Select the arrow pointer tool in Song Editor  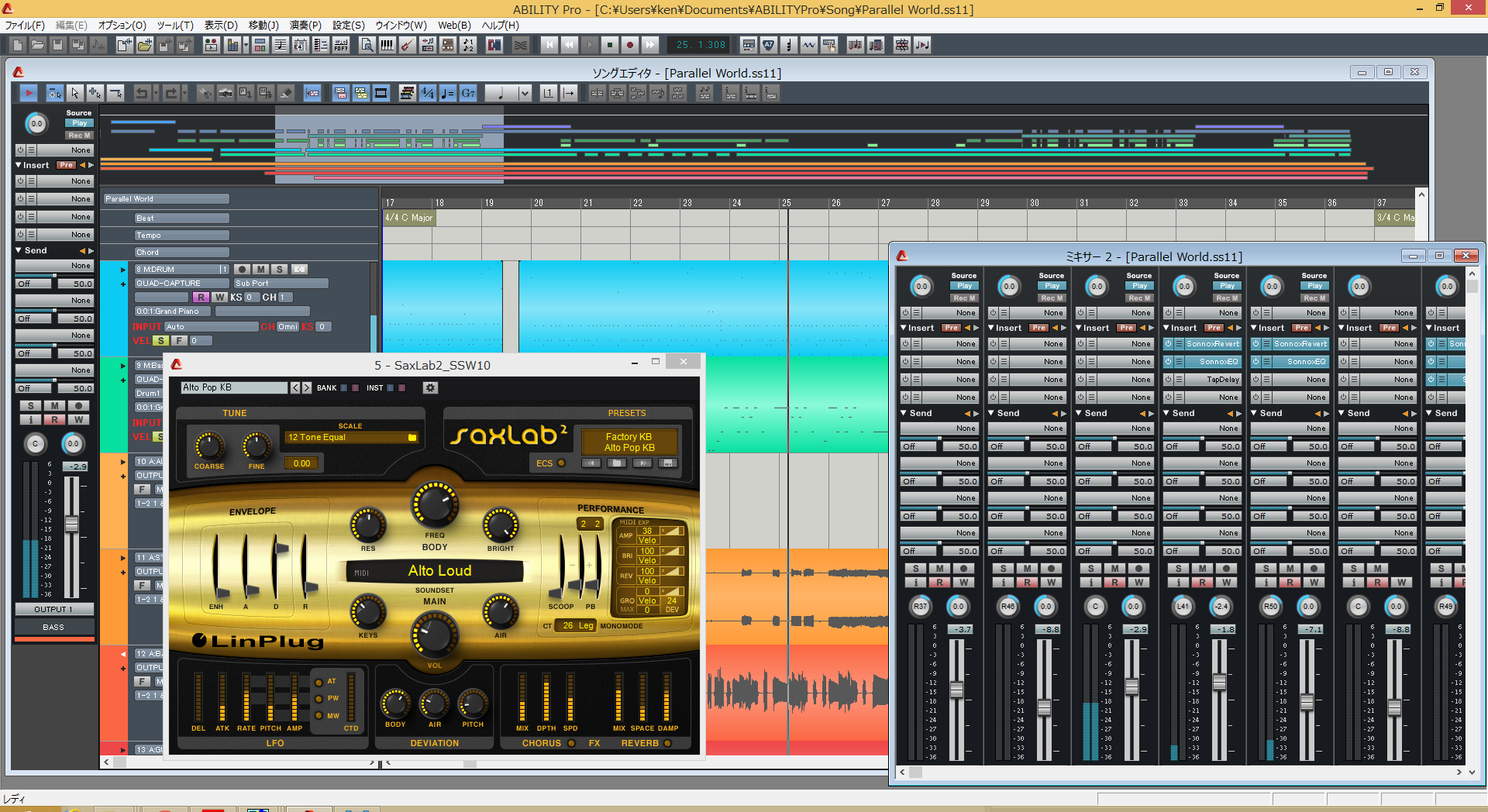[x=75, y=93]
